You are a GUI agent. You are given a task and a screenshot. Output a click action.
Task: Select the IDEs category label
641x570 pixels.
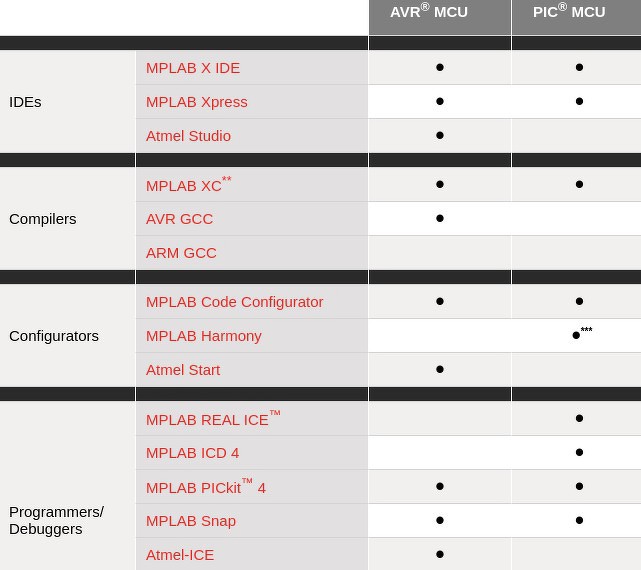click(x=25, y=102)
